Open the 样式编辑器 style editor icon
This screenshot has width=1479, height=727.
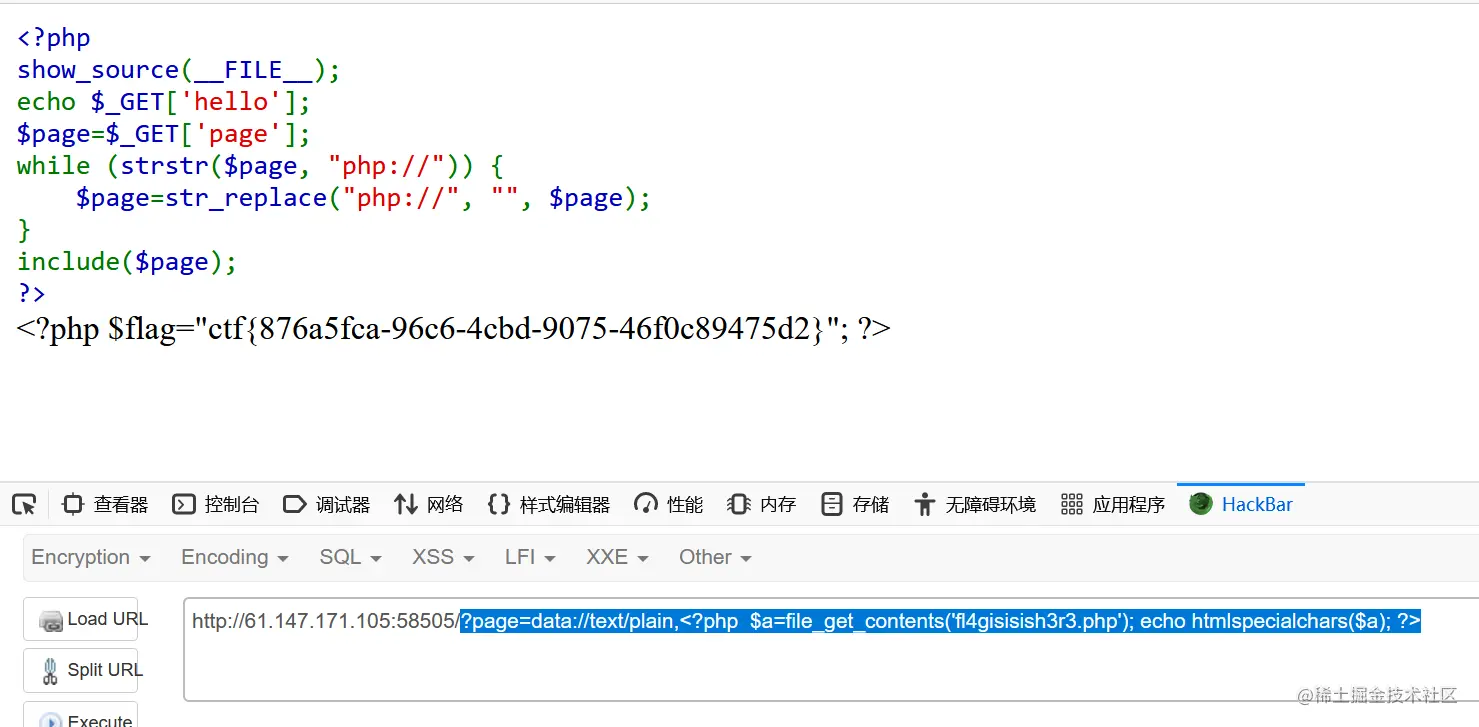click(498, 504)
